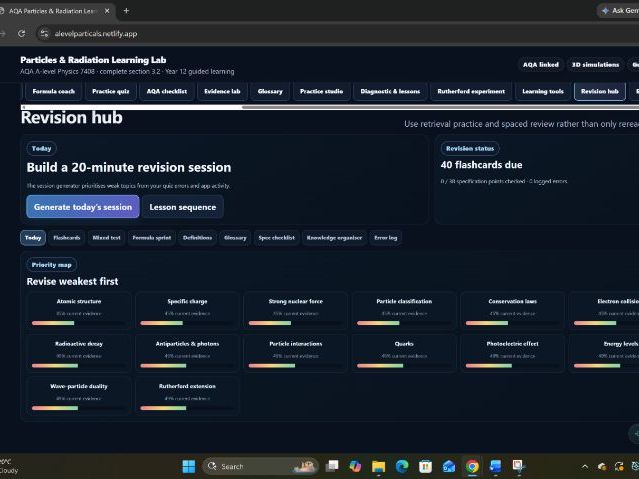The width and height of the screenshot is (639, 479).
Task: Open the Rutherford experiment tab
Action: tap(471, 91)
